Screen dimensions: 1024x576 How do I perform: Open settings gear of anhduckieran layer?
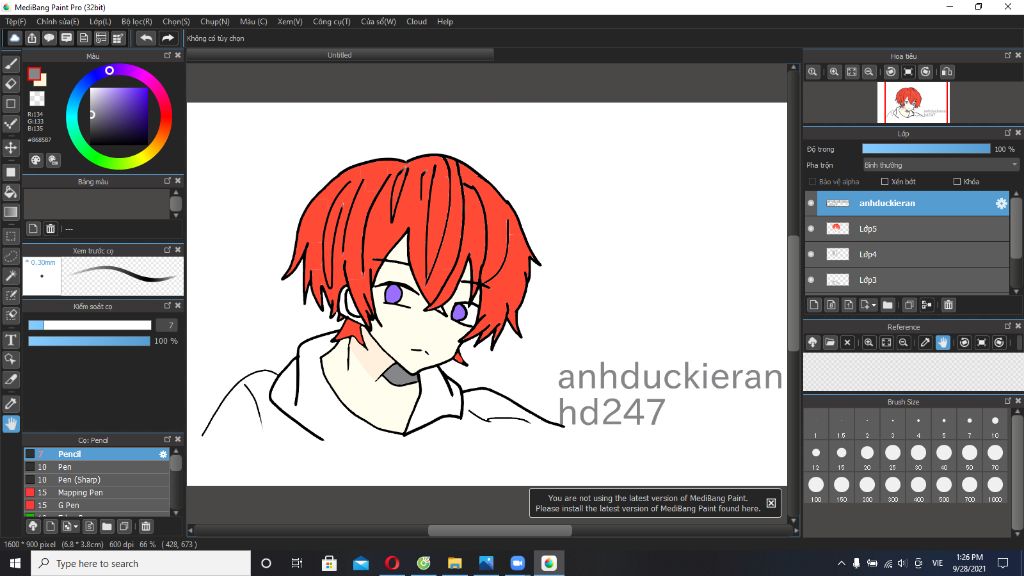(1001, 203)
